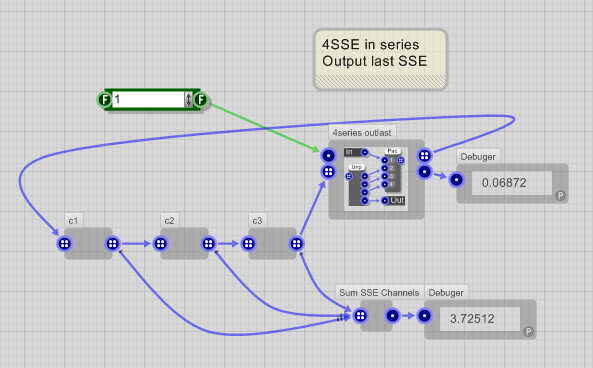Click the c2 node body
This screenshot has height=368, width=593.
click(185, 244)
